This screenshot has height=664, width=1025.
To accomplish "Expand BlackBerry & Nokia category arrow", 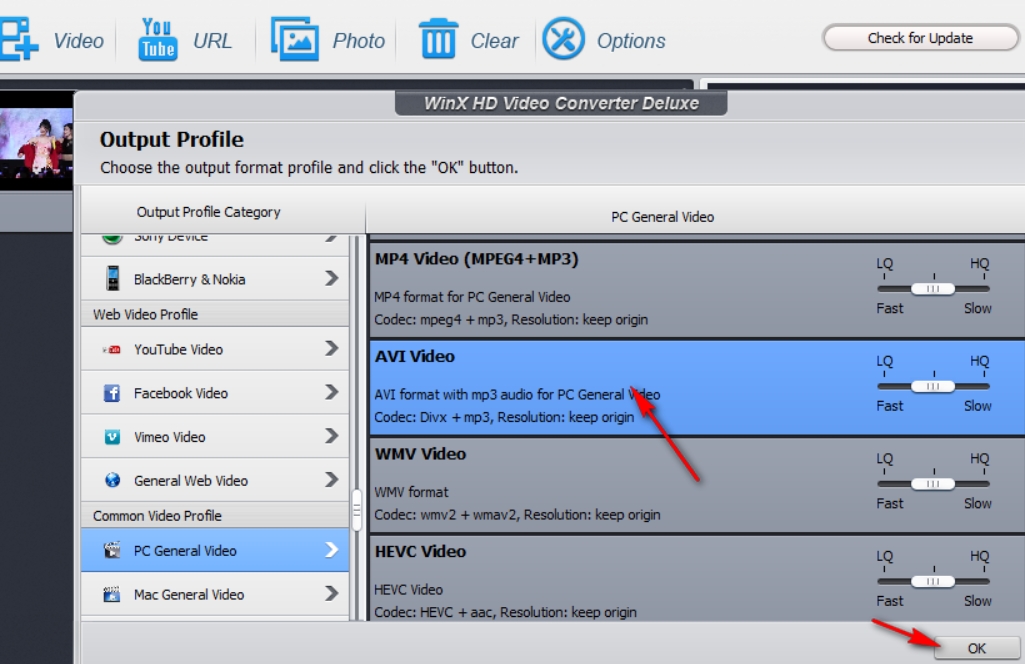I will click(331, 278).
